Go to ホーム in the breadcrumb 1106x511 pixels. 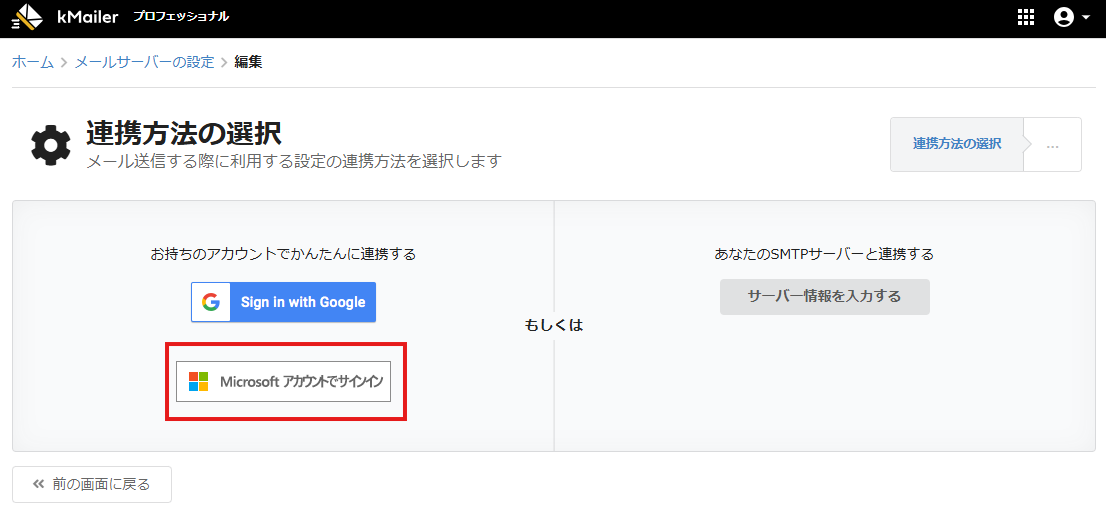point(33,62)
